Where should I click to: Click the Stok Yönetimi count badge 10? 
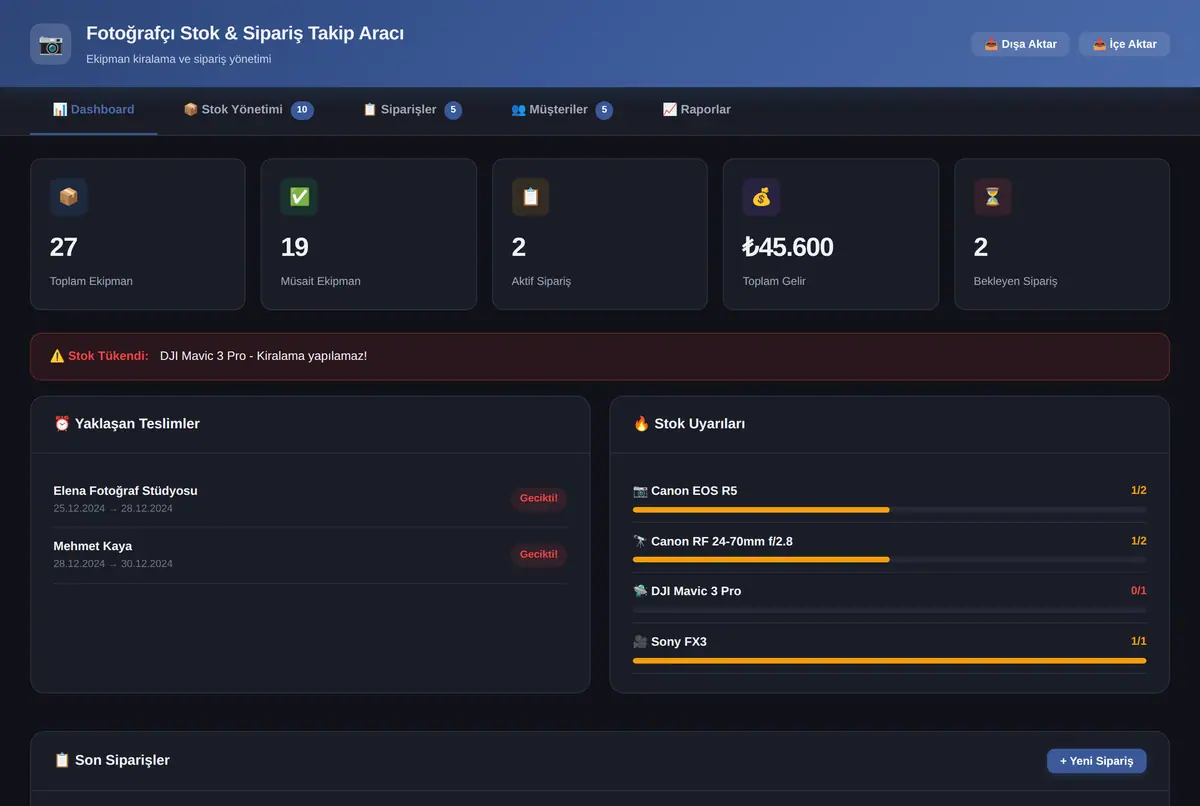click(x=302, y=110)
